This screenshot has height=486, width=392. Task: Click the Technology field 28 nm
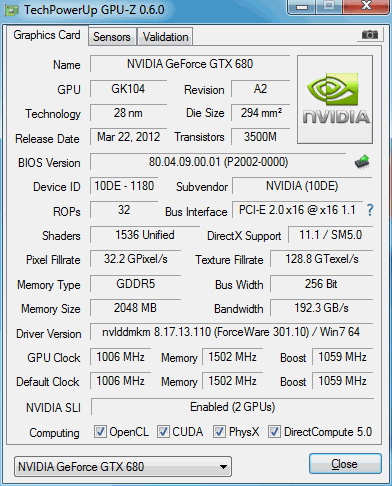click(x=128, y=113)
